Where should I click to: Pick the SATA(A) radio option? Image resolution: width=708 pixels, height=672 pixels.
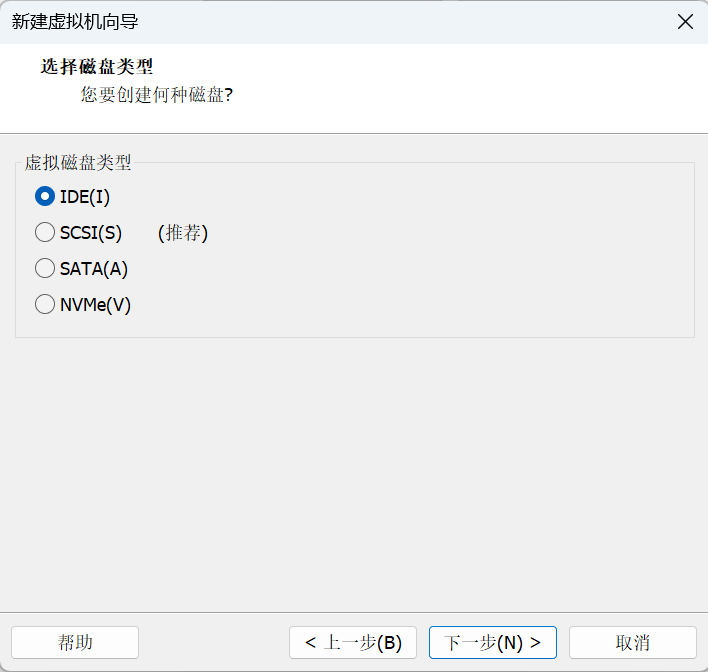coord(45,268)
